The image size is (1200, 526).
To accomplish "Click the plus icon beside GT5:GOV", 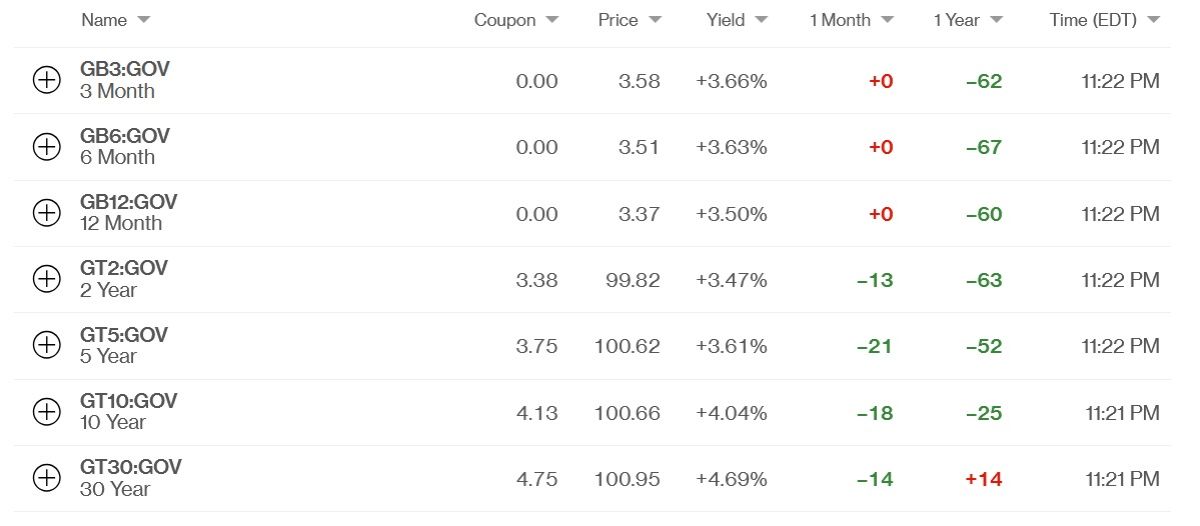I will click(x=47, y=345).
